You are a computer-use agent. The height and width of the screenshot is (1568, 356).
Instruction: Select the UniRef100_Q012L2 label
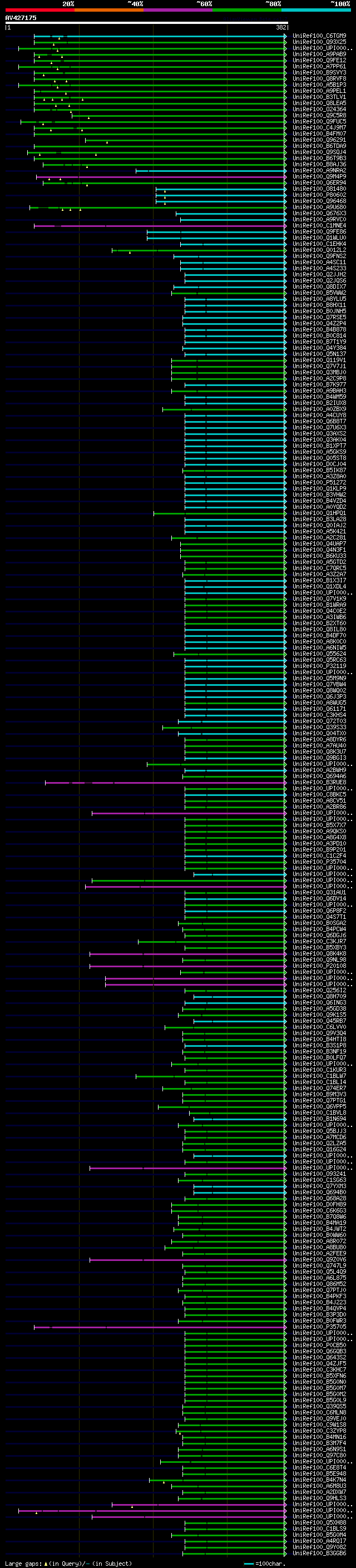pyautogui.click(x=319, y=250)
